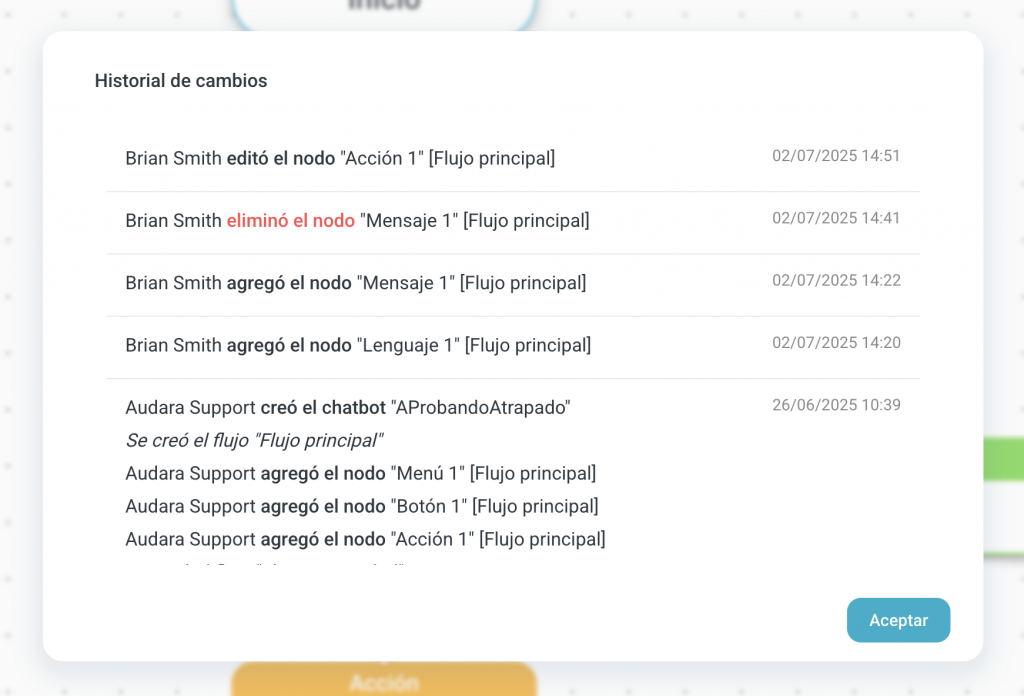
Task: Click the 02/07/2025 14:41 timestamp
Action: tap(836, 218)
